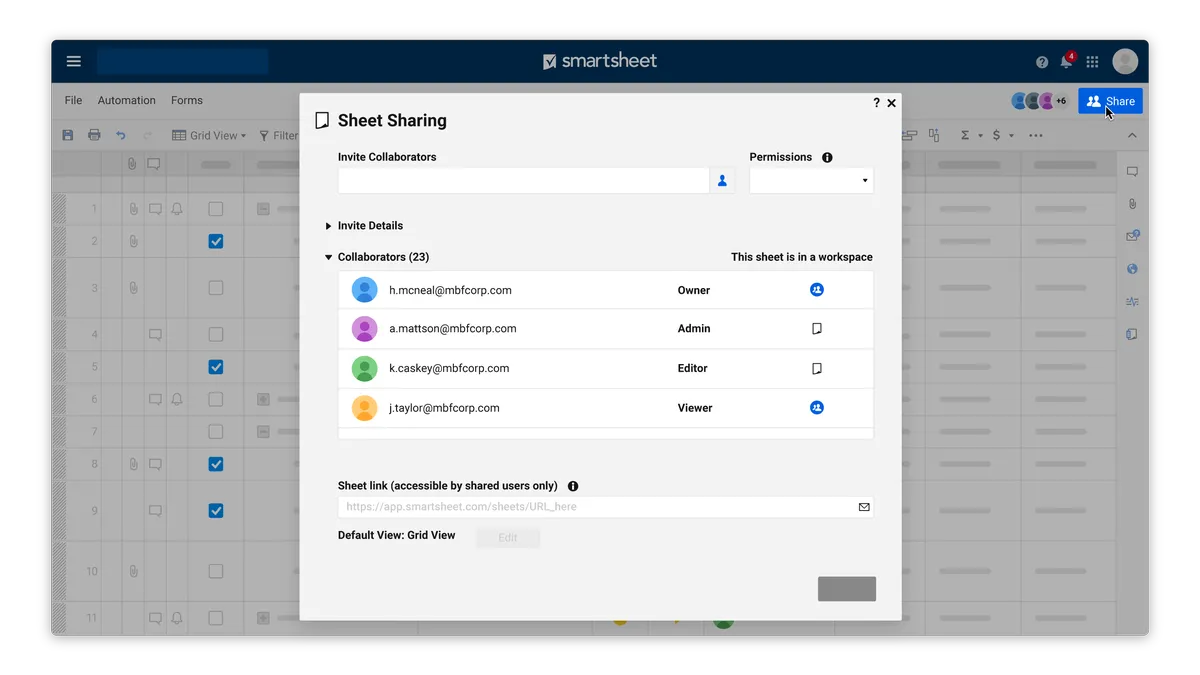Check the checkbox in row 10

[215, 571]
